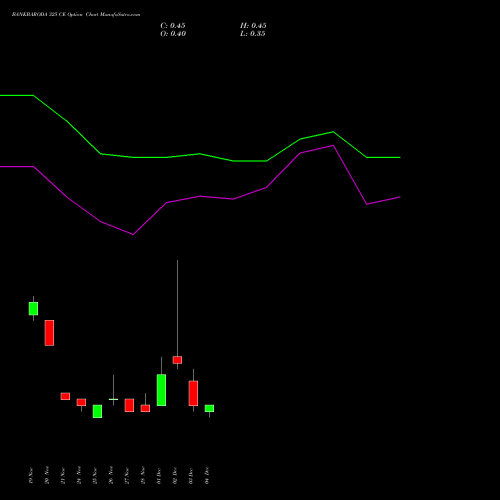Click the 04 Dec date label
This screenshot has width=500, height=500.
[207, 475]
